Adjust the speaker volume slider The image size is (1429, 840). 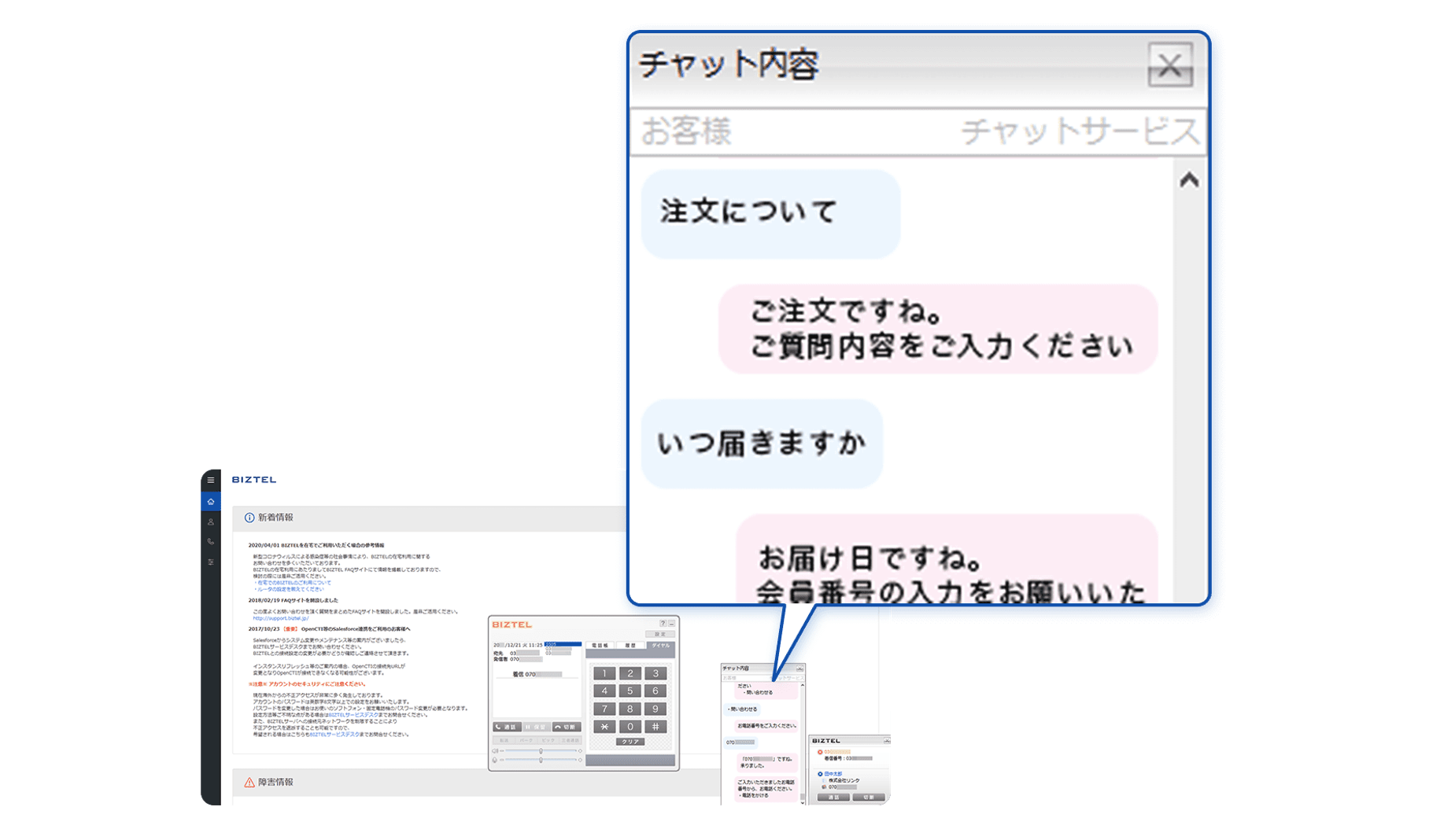(x=541, y=750)
